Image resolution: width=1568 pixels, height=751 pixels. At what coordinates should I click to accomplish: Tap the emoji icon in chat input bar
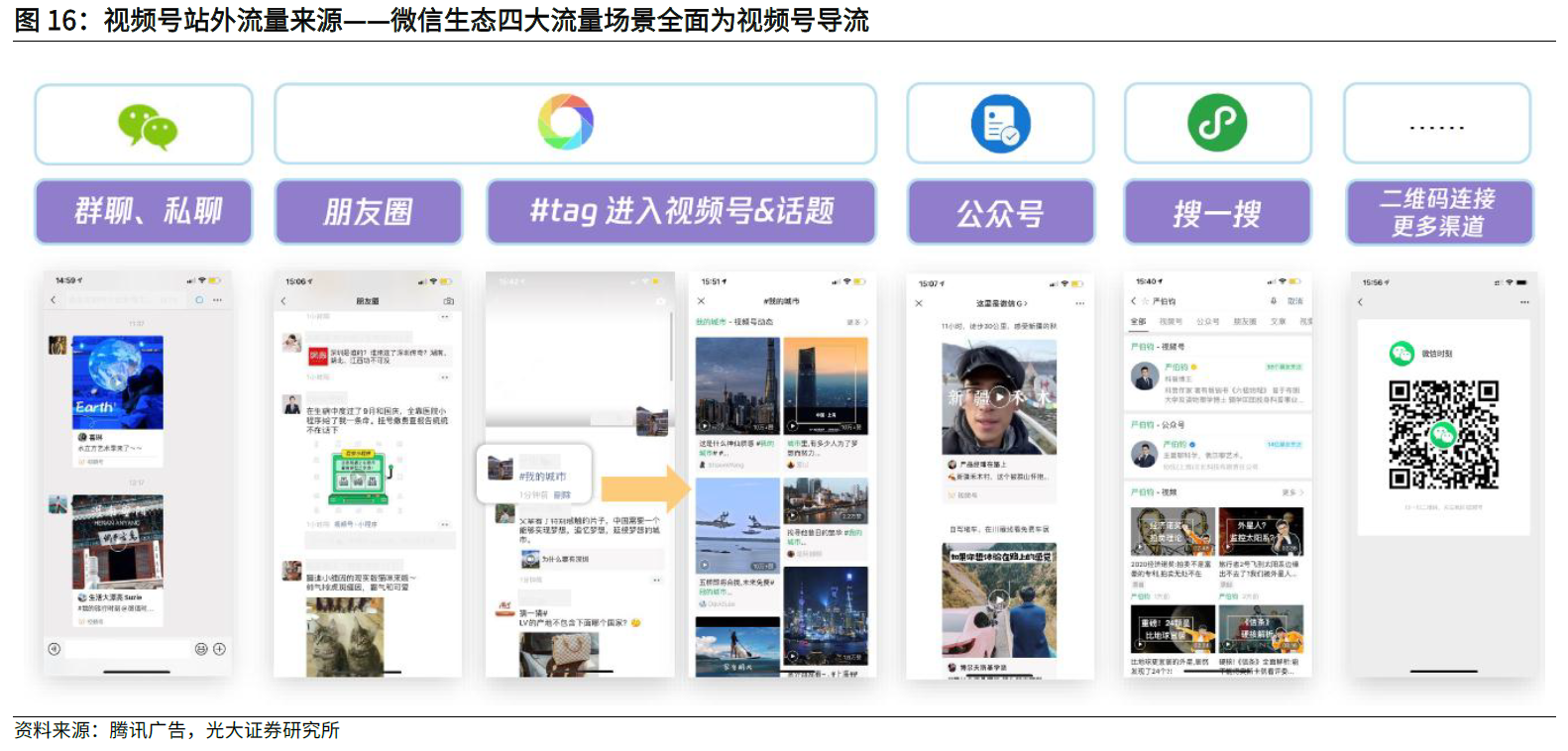pyautogui.click(x=201, y=649)
